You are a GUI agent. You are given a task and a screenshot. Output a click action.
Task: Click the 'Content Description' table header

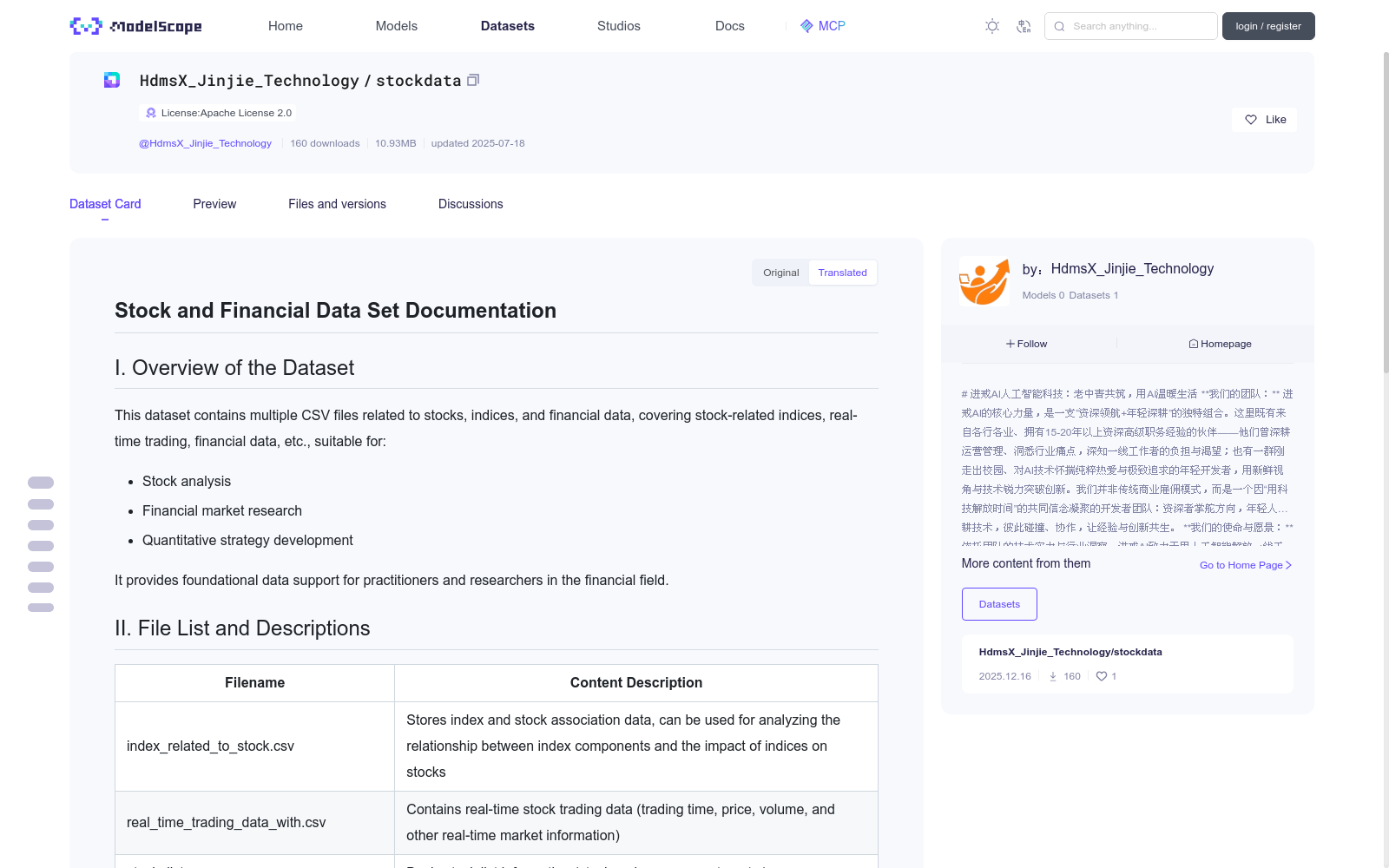(x=636, y=683)
